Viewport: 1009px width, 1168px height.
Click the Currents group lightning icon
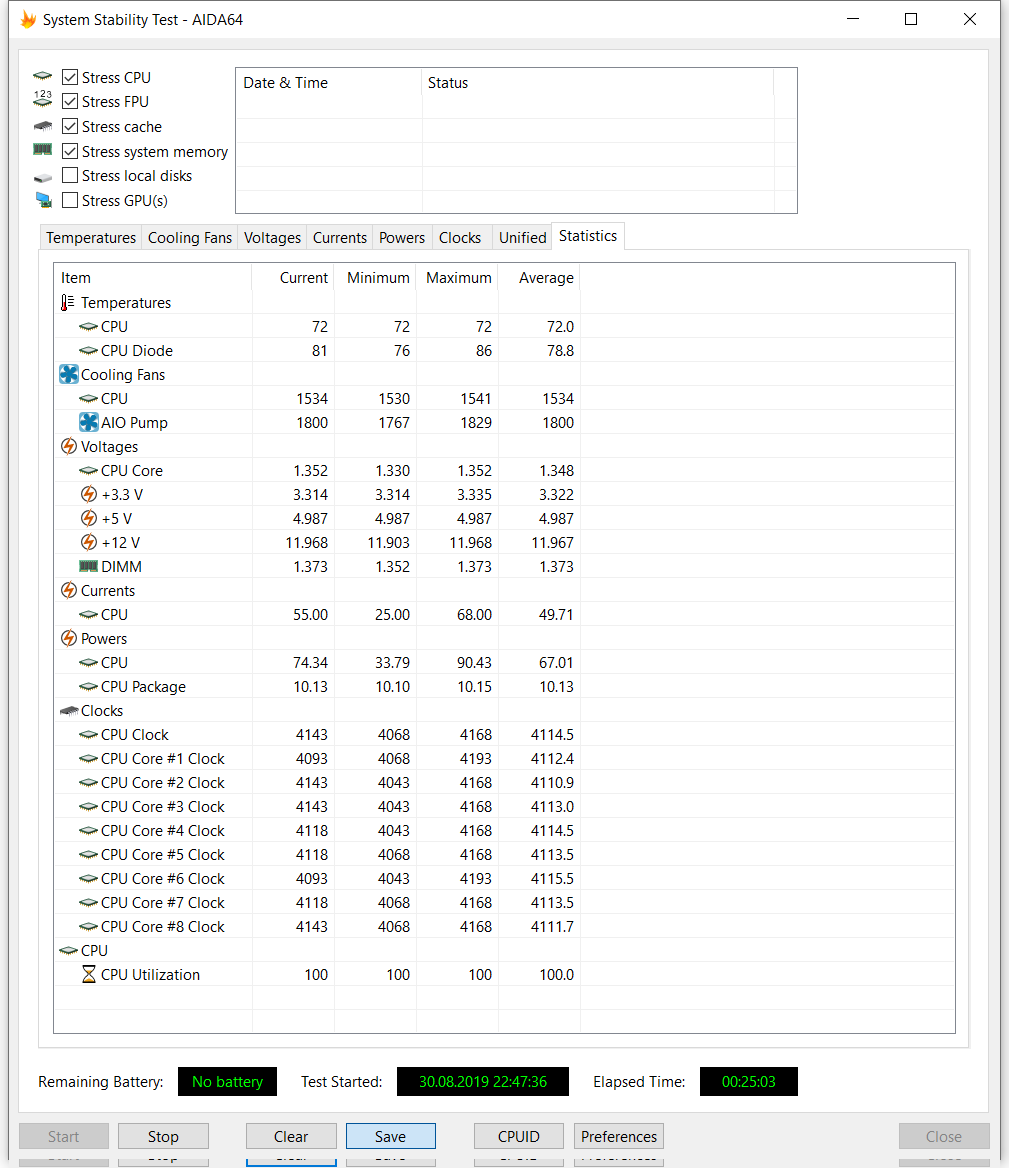pos(69,591)
